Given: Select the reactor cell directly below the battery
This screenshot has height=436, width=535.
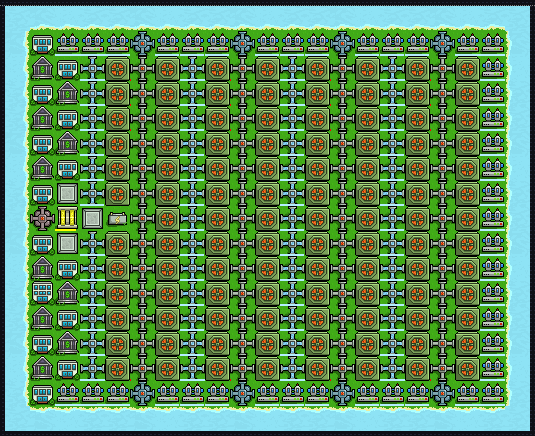Looking at the screenshot, I should (117, 244).
